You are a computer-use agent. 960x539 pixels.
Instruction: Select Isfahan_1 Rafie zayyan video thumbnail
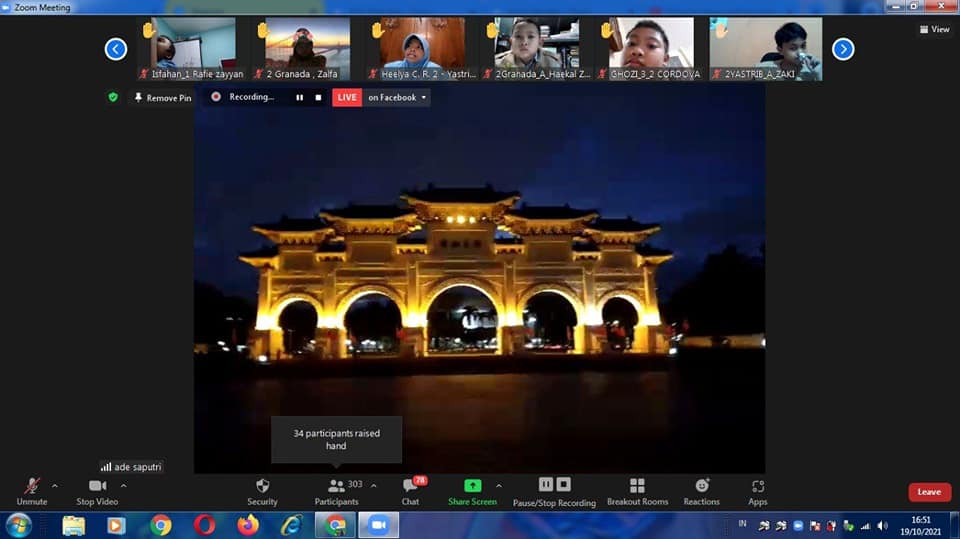coord(190,48)
